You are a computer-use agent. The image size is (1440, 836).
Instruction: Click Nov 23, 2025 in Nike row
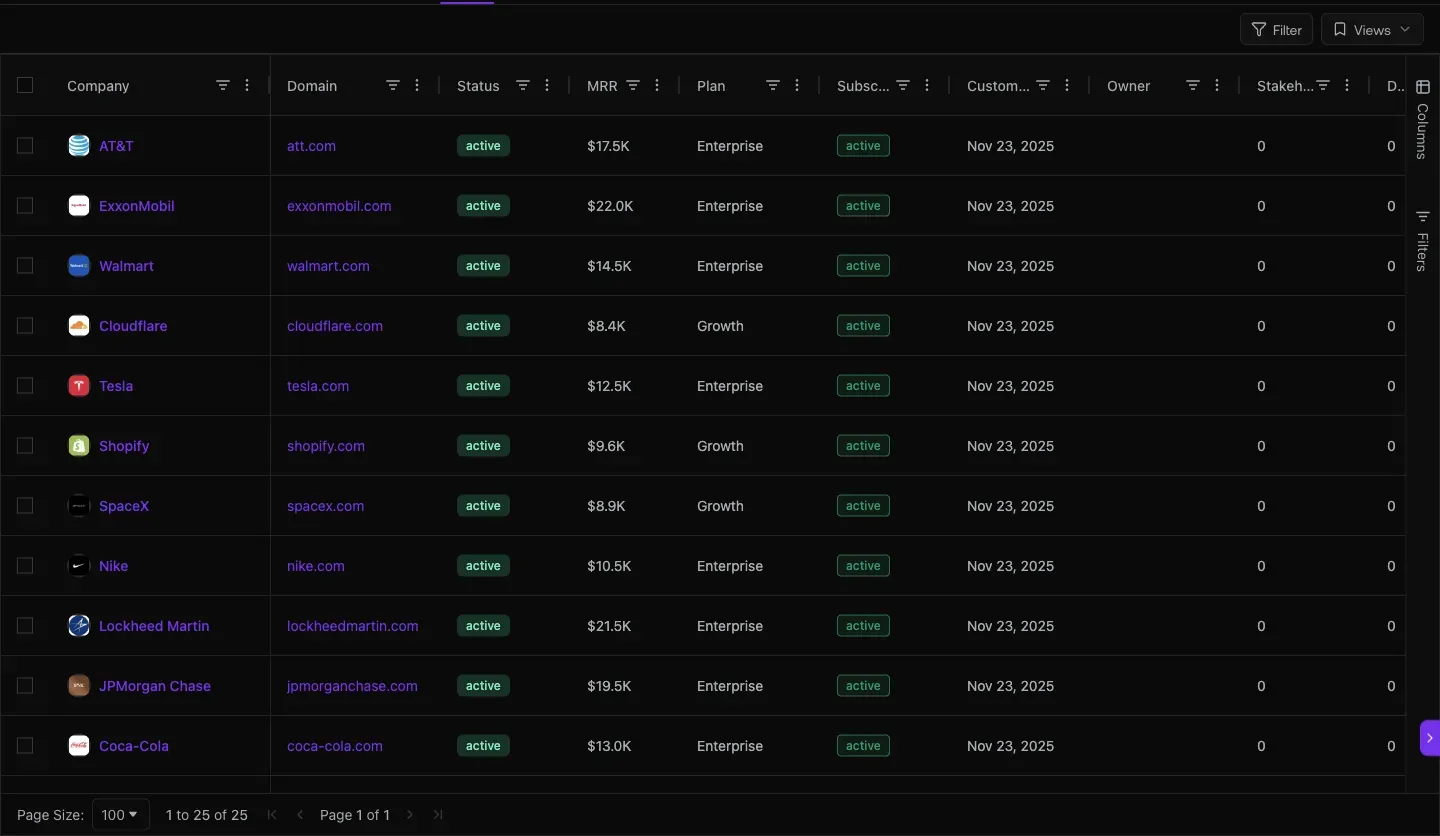click(x=1010, y=566)
